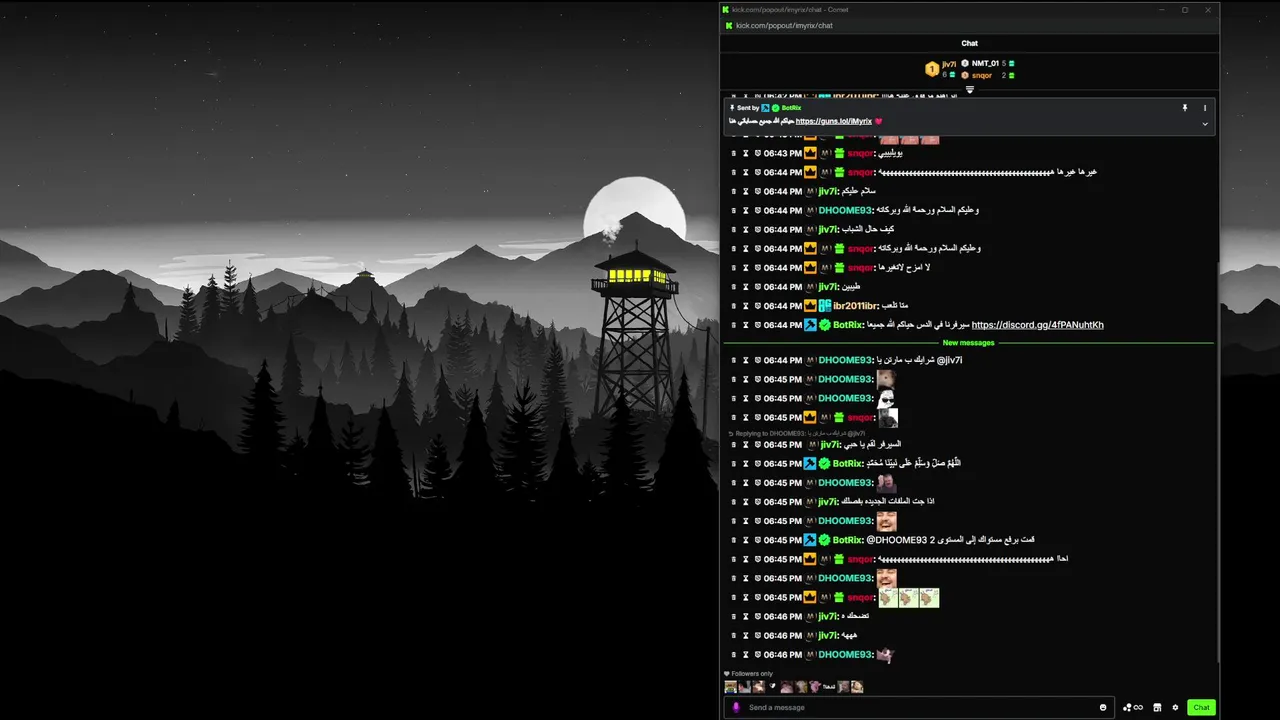Click shield icon on BotRix level 2 message

pos(757,540)
